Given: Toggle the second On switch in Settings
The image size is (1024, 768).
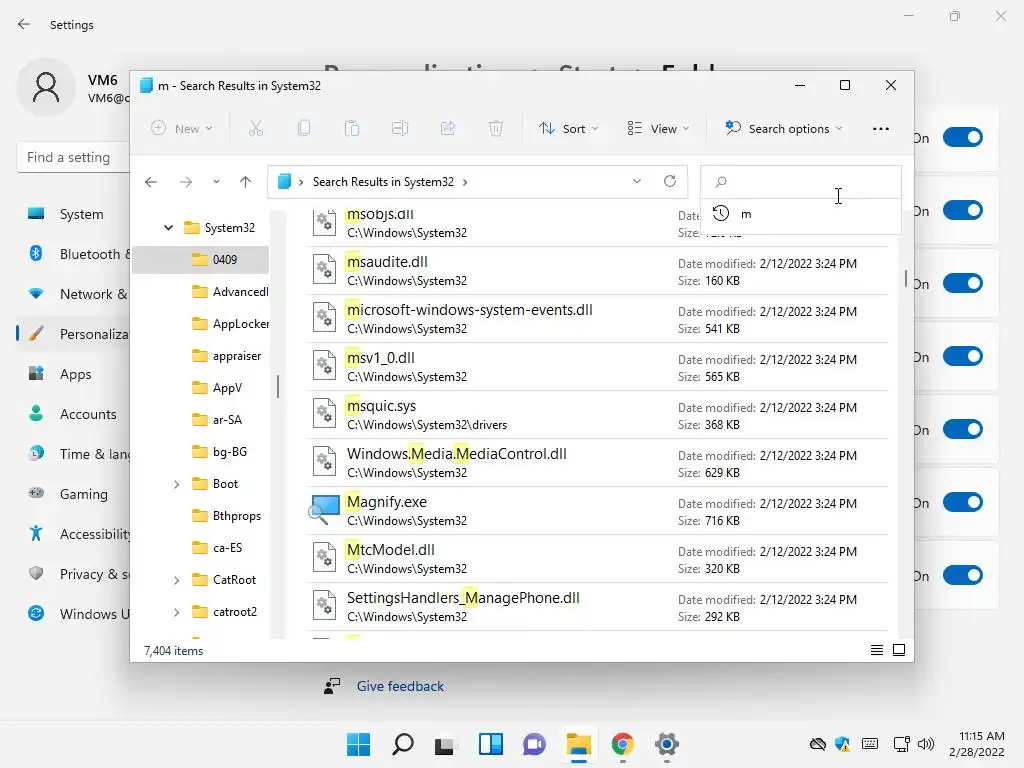Looking at the screenshot, I should tap(963, 210).
